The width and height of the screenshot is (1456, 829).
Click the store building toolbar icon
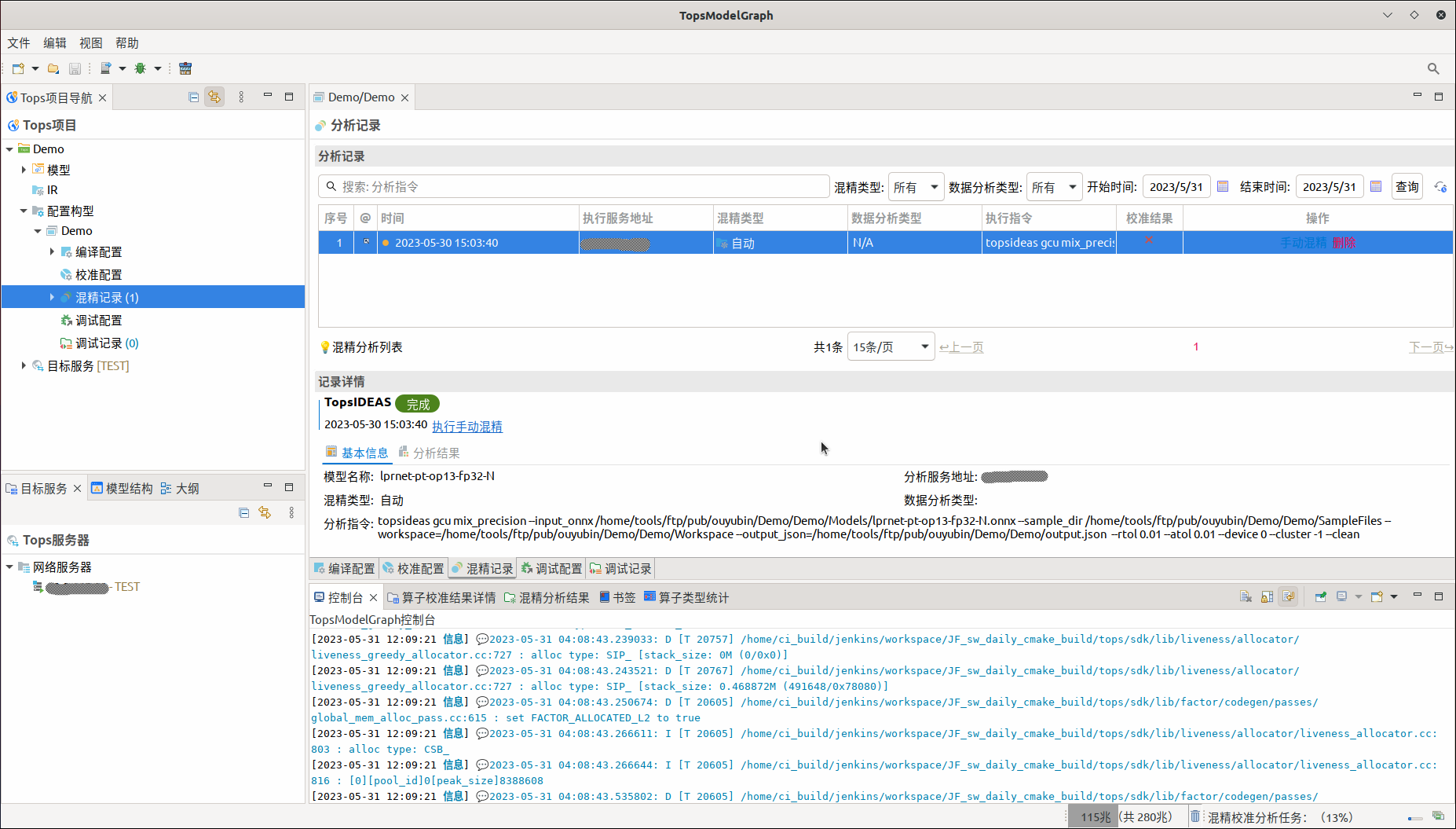(x=185, y=68)
